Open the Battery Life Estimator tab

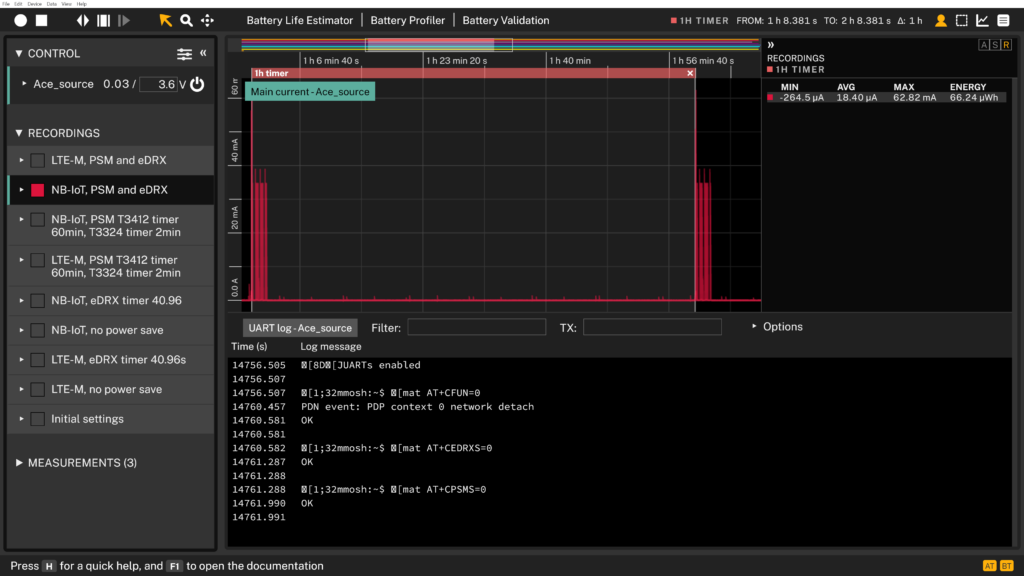click(x=300, y=20)
